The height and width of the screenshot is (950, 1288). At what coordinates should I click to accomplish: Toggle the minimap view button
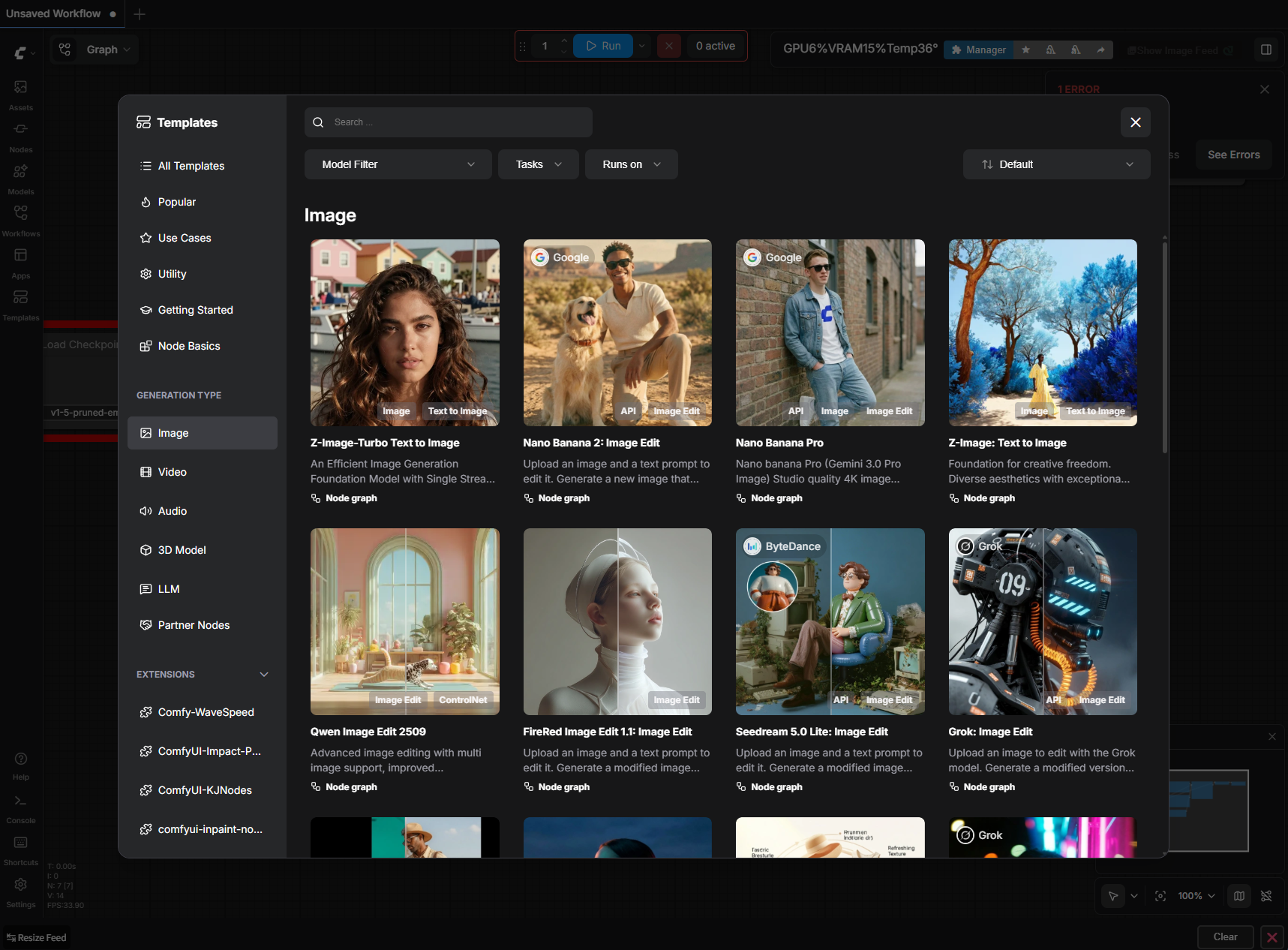click(x=1239, y=896)
